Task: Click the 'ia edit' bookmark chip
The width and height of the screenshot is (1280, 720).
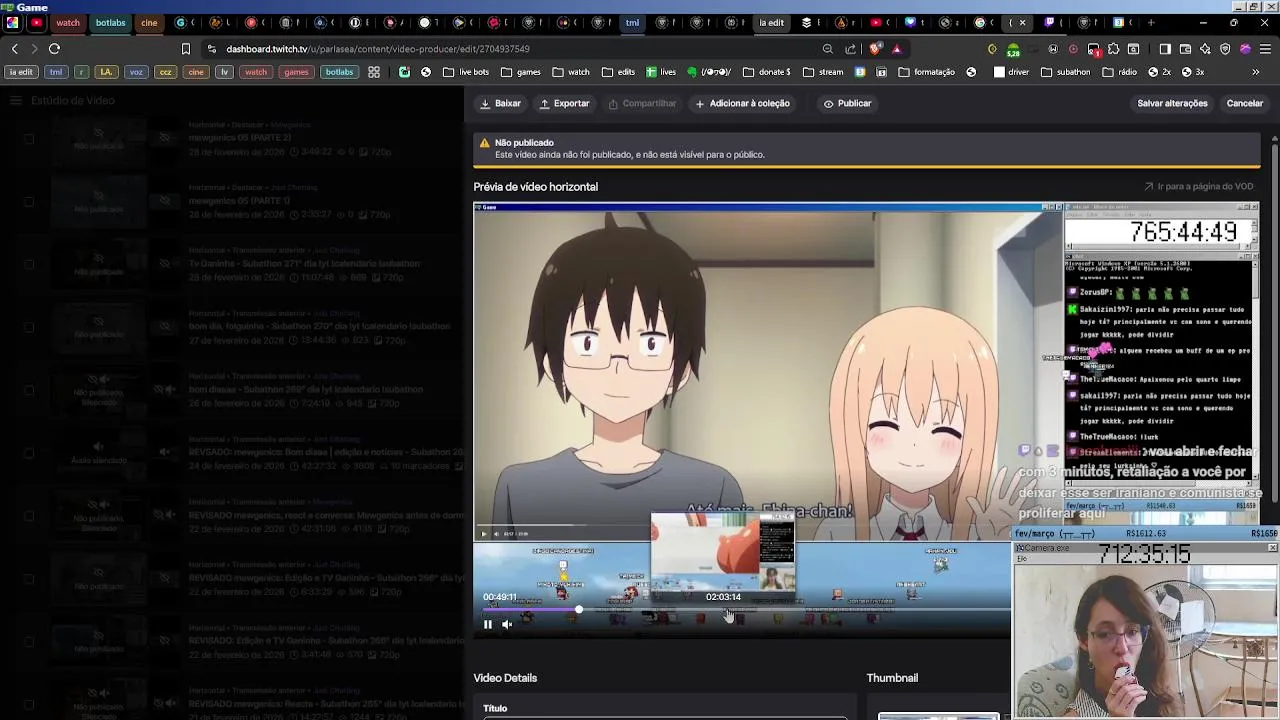Action: [21, 72]
